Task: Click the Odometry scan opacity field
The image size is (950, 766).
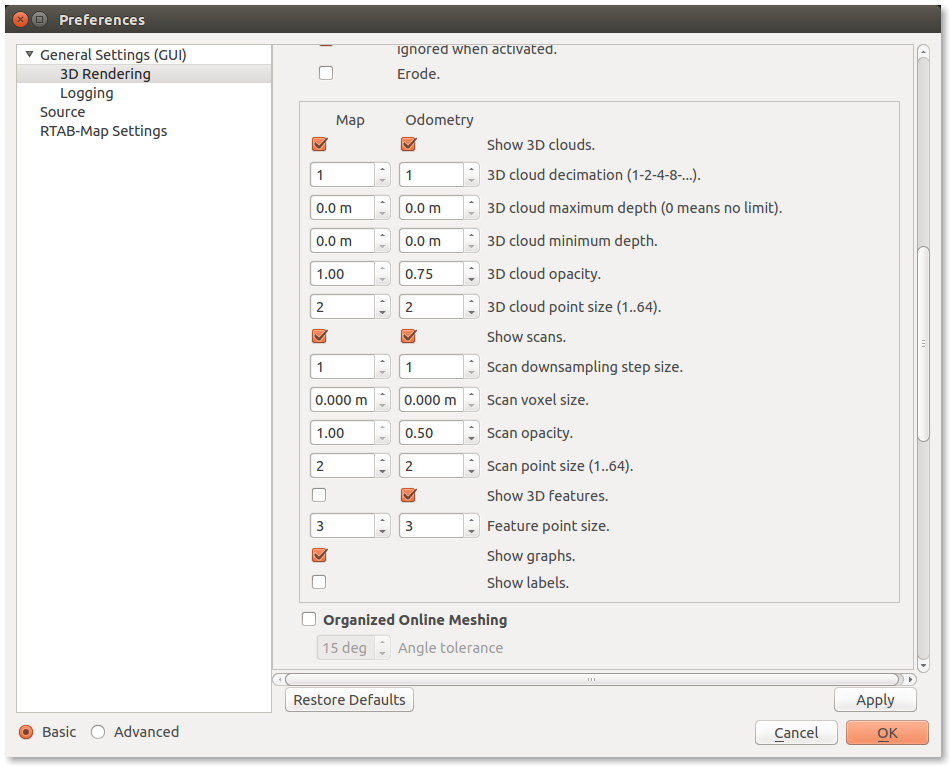Action: (430, 433)
